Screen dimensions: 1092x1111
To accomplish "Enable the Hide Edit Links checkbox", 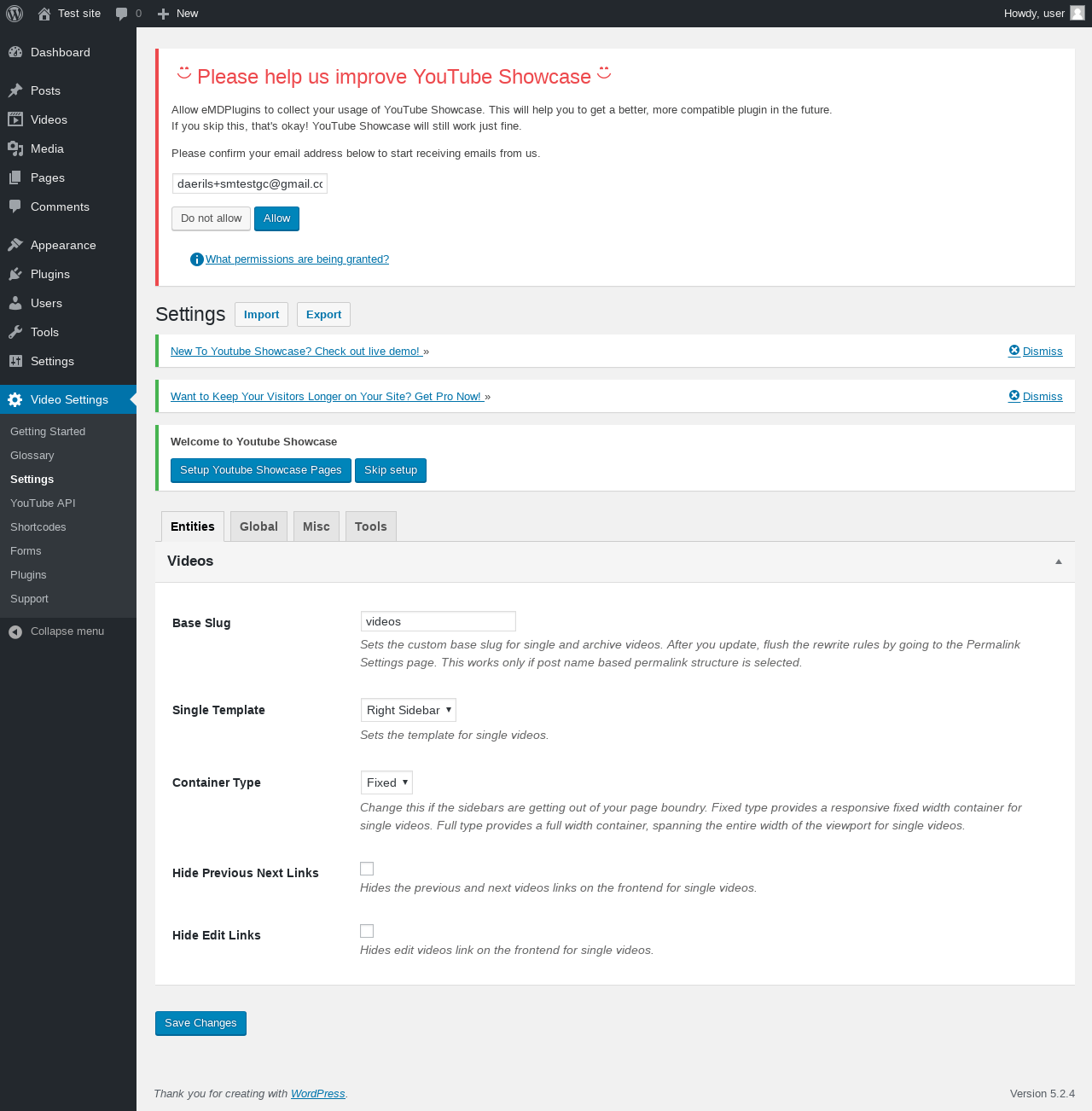I will (x=367, y=931).
